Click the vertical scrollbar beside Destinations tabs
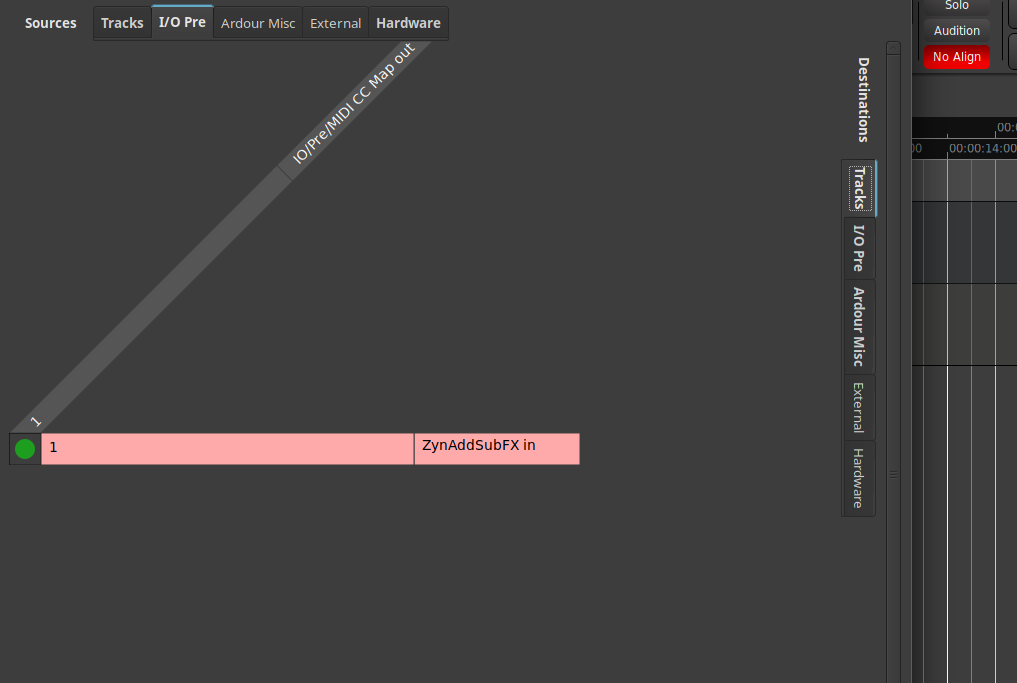This screenshot has height=683, width=1017. point(893,300)
